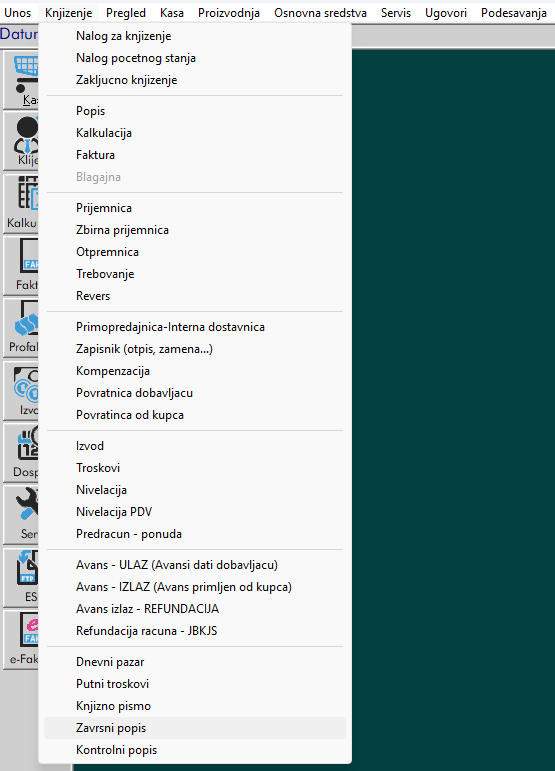Viewport: 555px width, 771px height.
Task: Open the Faktura sidebar icon
Action: 21,266
